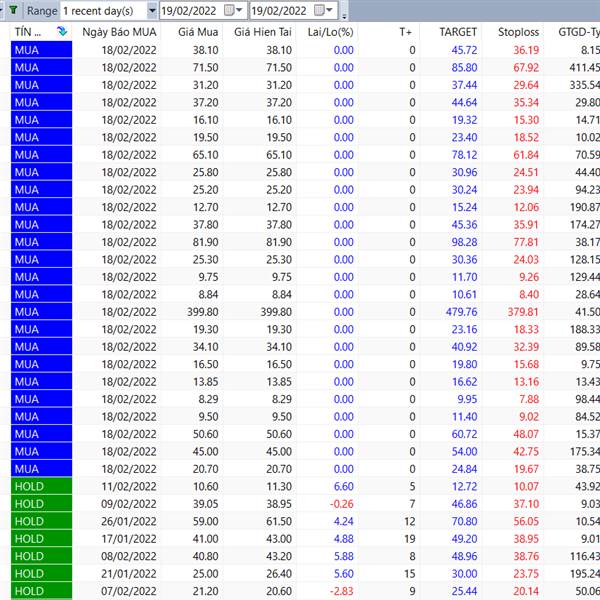This screenshot has height=600, width=600.
Task: Click Lai/Lo value 4.24
Action: [x=344, y=521]
